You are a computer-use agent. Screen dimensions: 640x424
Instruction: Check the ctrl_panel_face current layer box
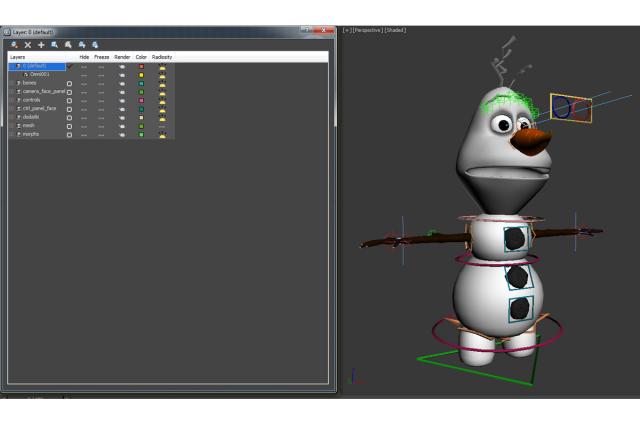click(69, 109)
